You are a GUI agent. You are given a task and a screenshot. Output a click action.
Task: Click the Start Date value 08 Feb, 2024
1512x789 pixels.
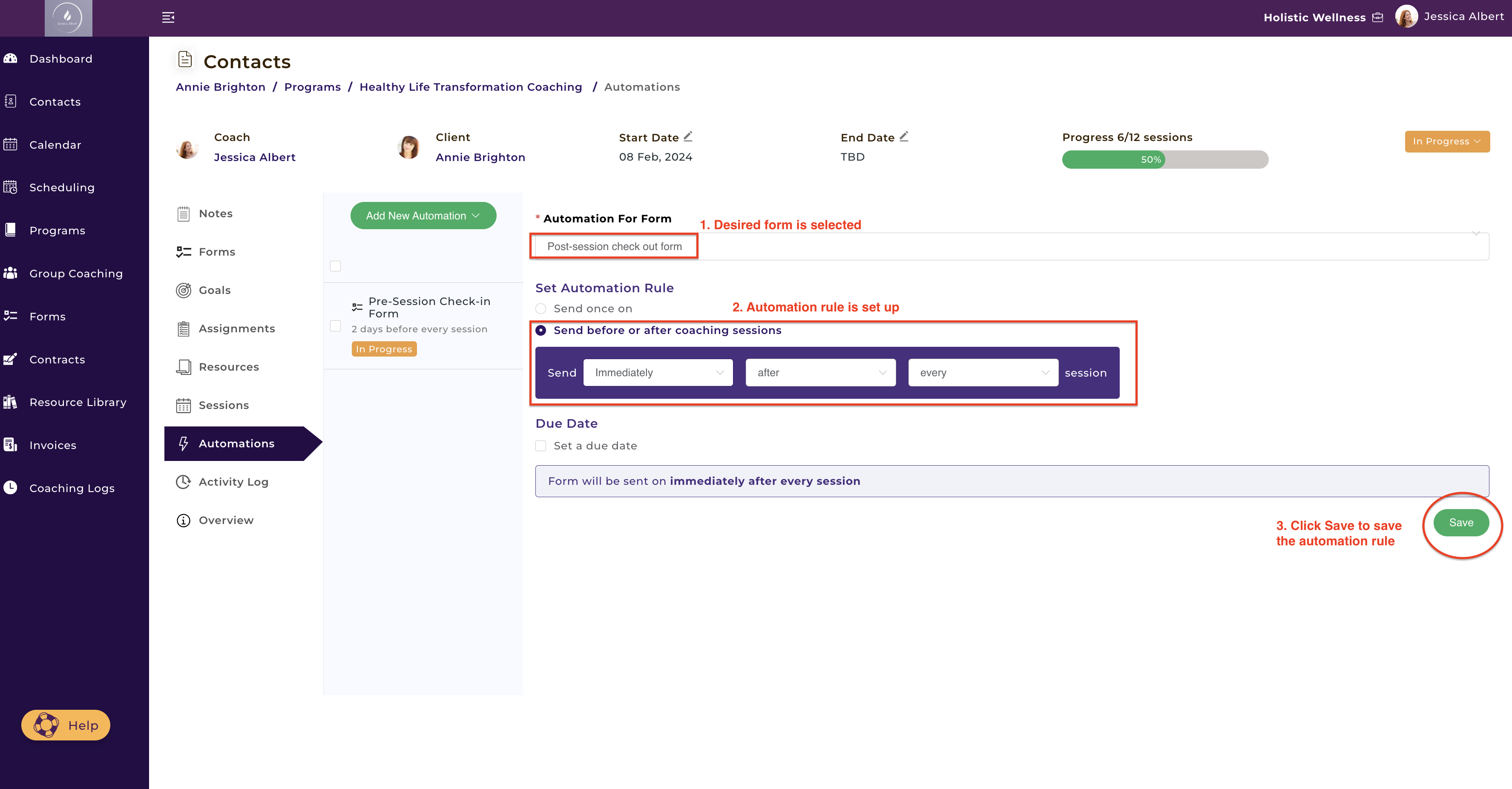[x=655, y=157]
